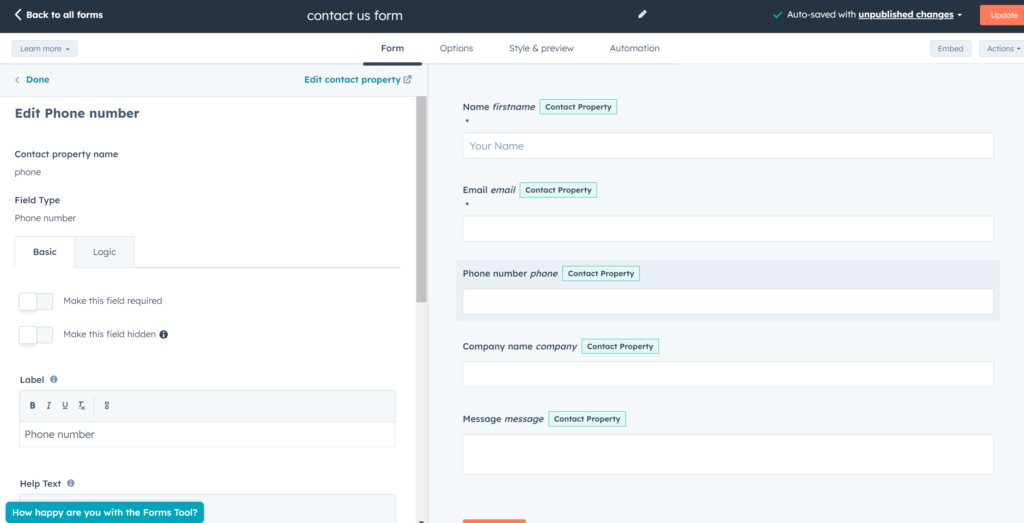
Task: Go to the Automation tab
Action: pyautogui.click(x=634, y=48)
